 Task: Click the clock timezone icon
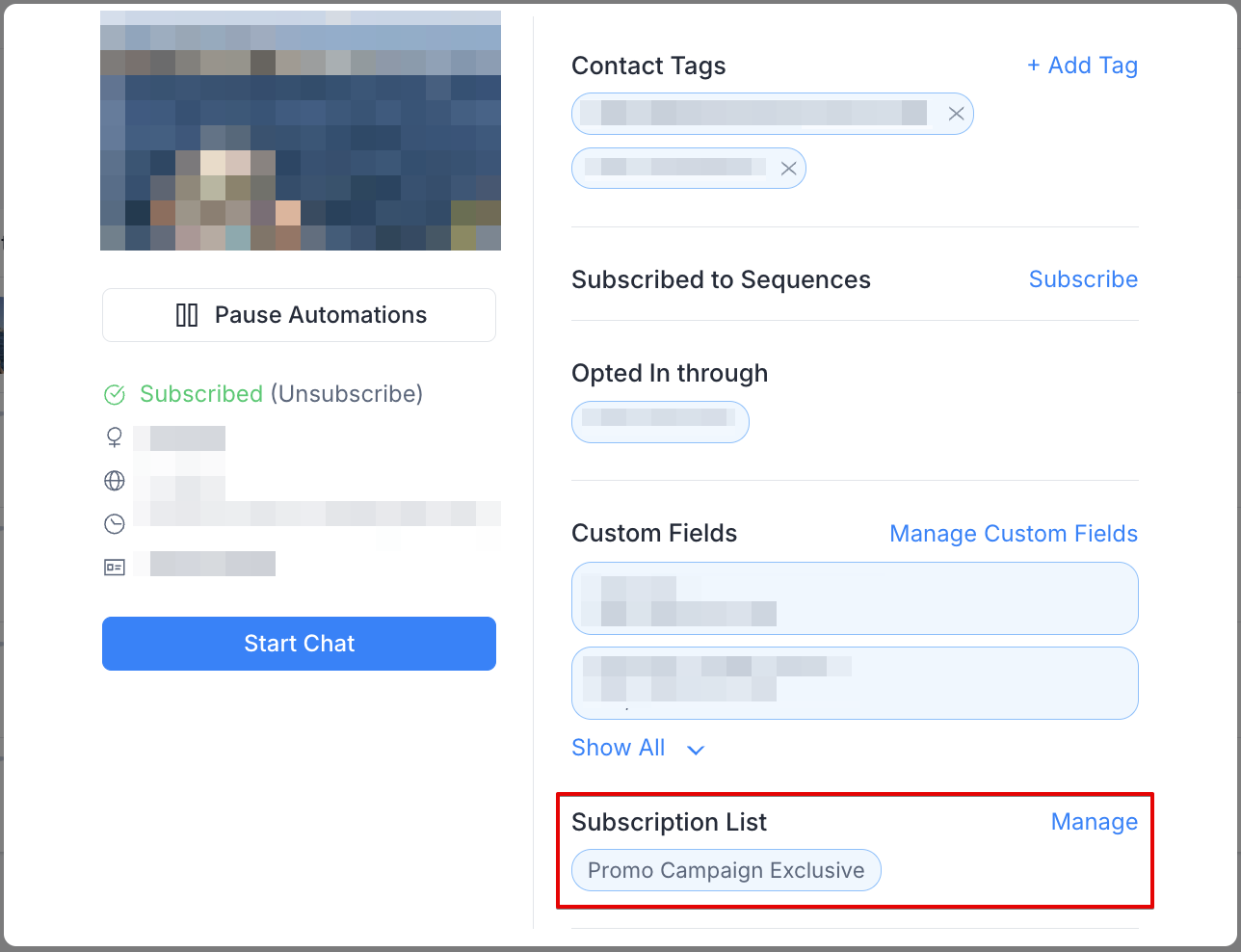pyautogui.click(x=115, y=524)
